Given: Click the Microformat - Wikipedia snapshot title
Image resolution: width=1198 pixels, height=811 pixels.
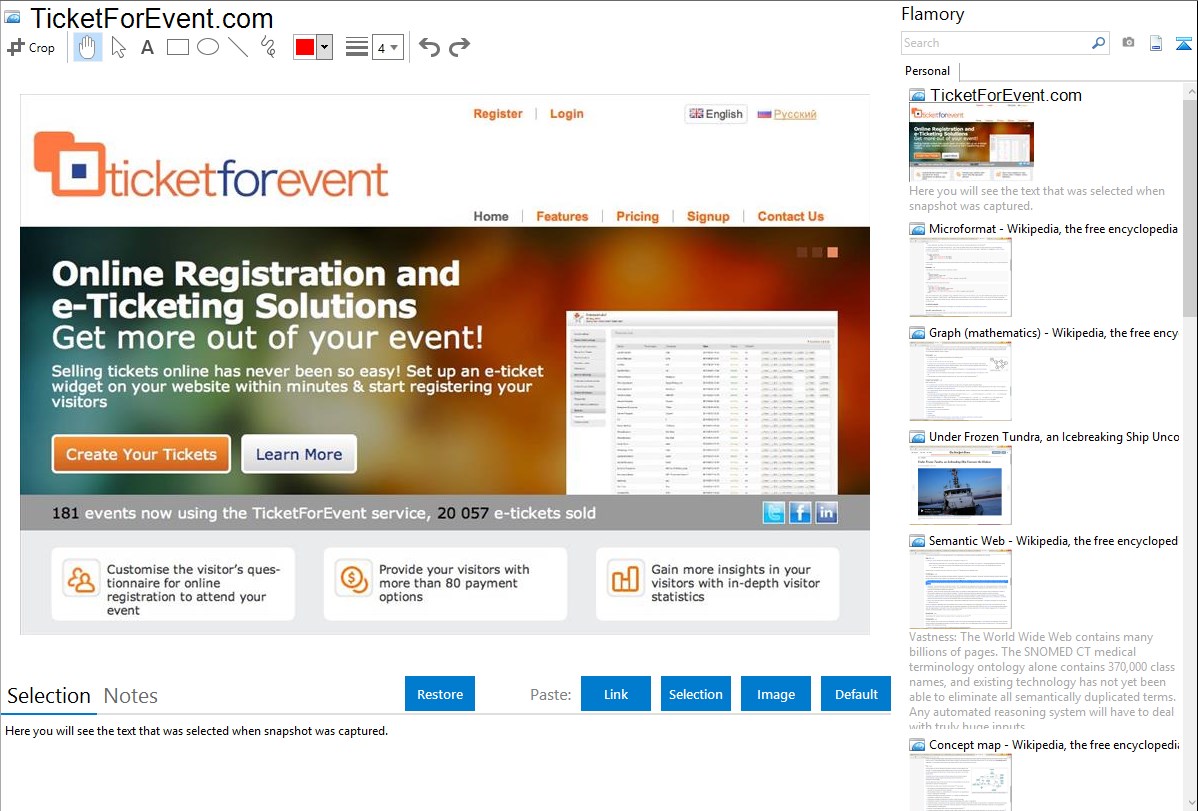Looking at the screenshot, I should pyautogui.click(x=1053, y=229).
